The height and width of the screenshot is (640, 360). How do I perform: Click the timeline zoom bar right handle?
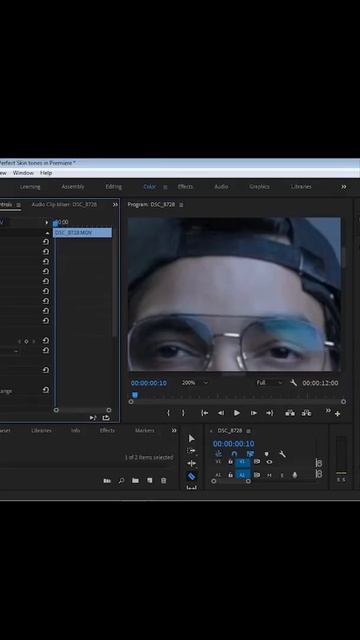248,481
